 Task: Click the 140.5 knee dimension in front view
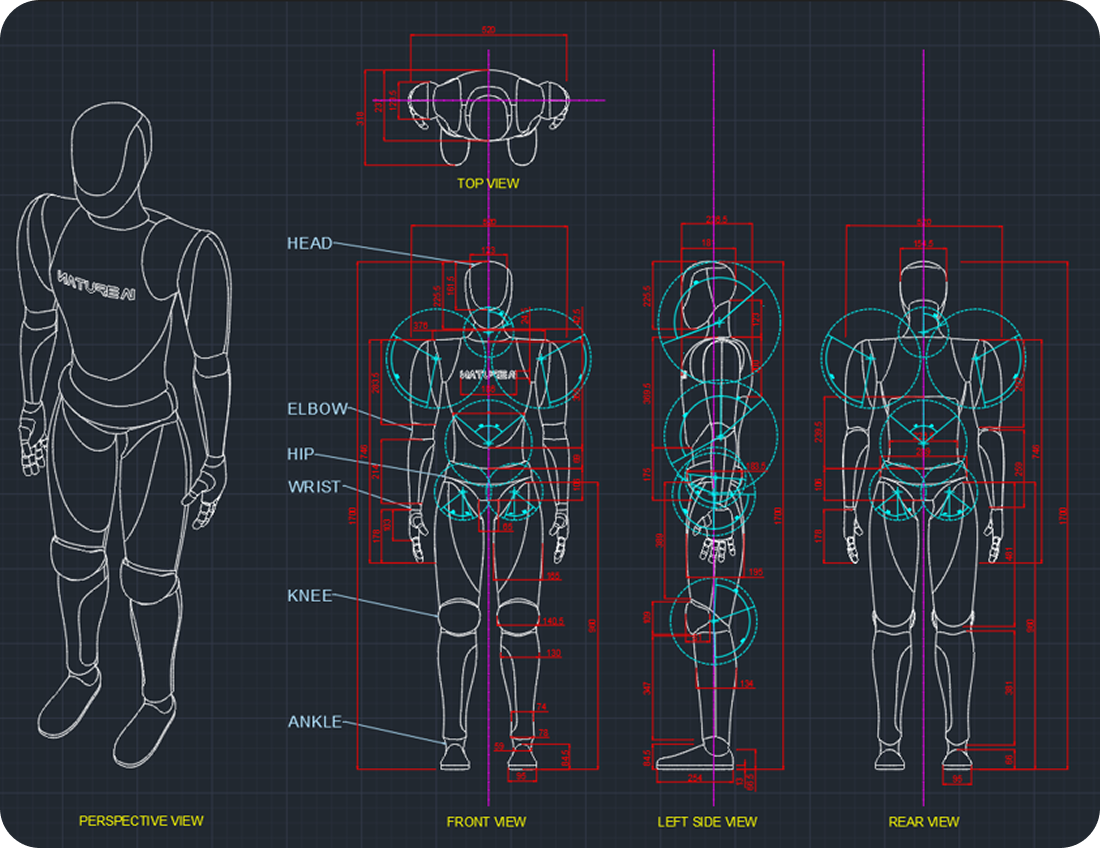click(553, 621)
